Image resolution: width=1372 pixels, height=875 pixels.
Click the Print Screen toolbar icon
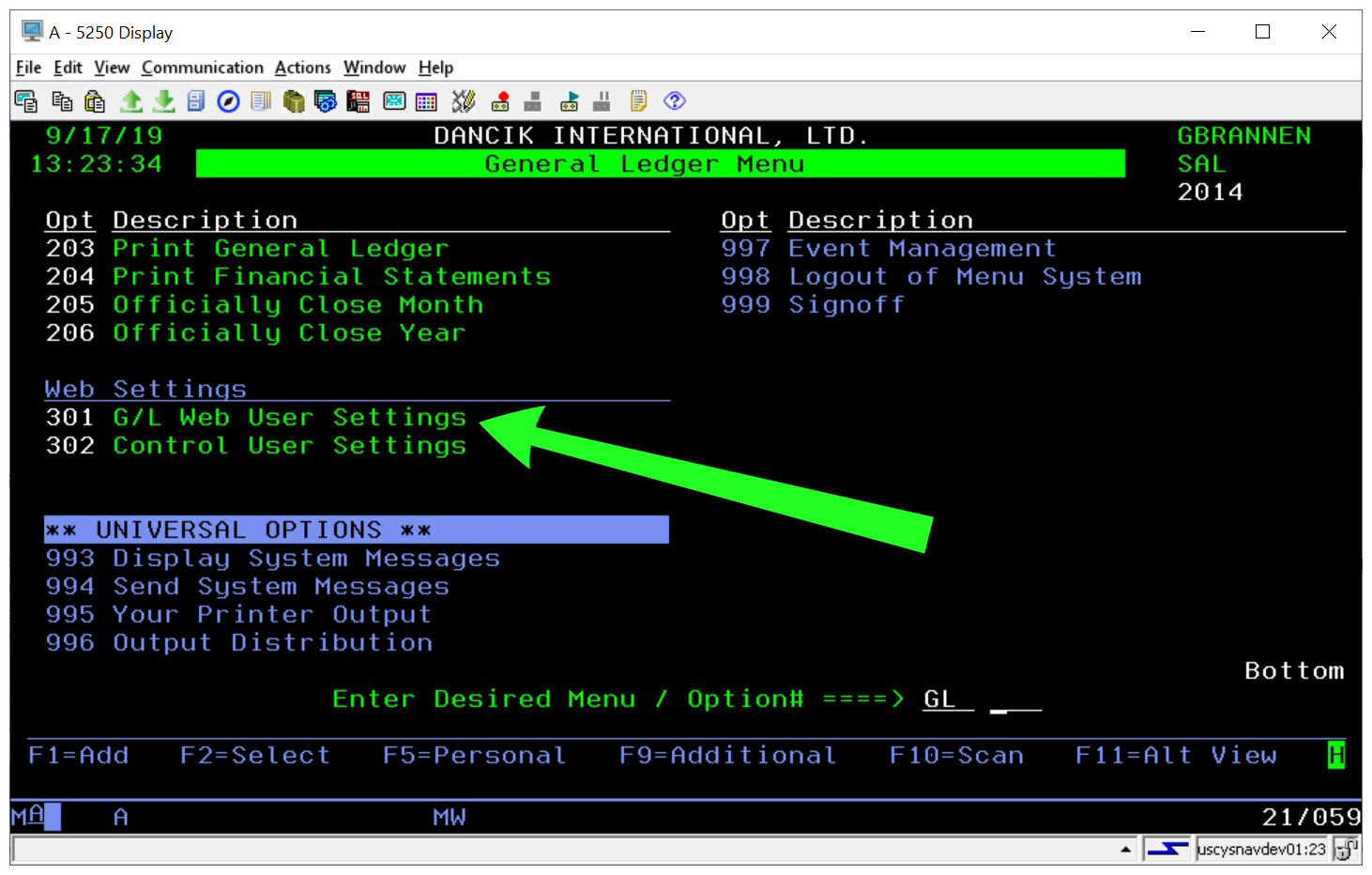pyautogui.click(x=26, y=101)
